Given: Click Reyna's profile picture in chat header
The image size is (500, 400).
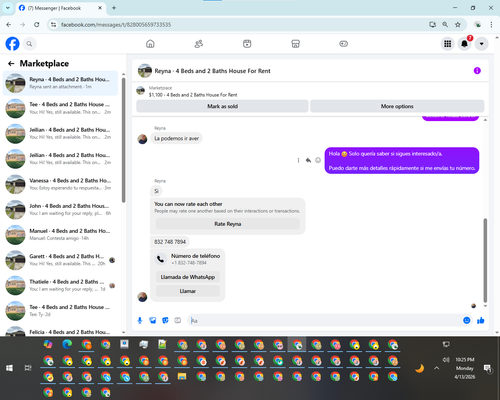Looking at the screenshot, I should 145,71.
